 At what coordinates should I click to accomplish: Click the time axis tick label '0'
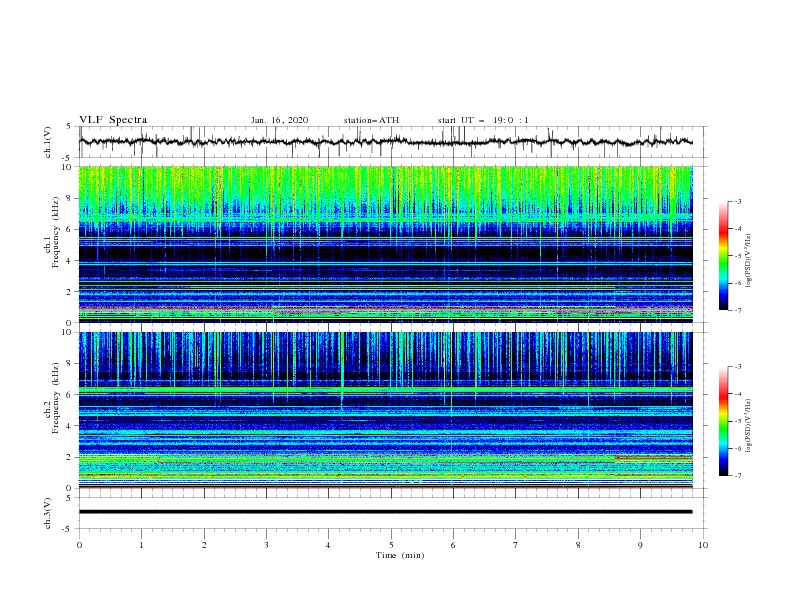[79, 545]
